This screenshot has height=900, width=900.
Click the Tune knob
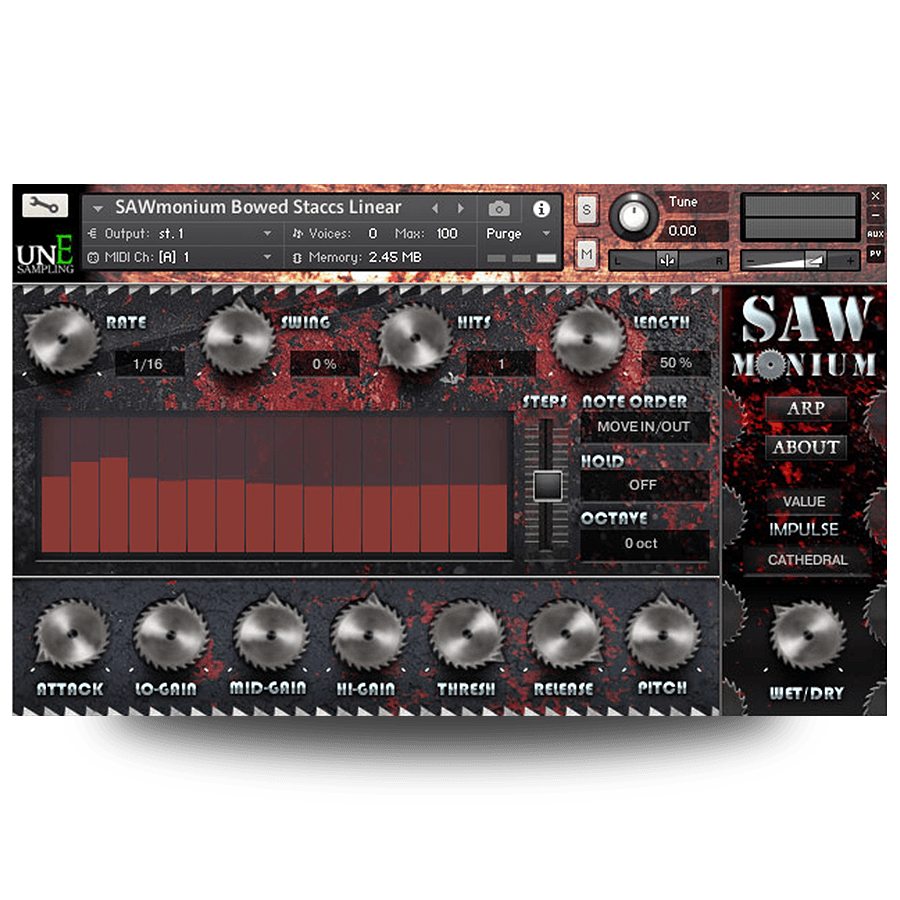tap(634, 216)
